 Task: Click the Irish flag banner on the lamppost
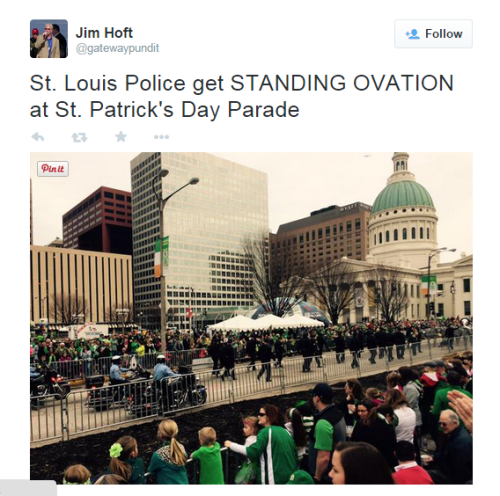coord(161,257)
